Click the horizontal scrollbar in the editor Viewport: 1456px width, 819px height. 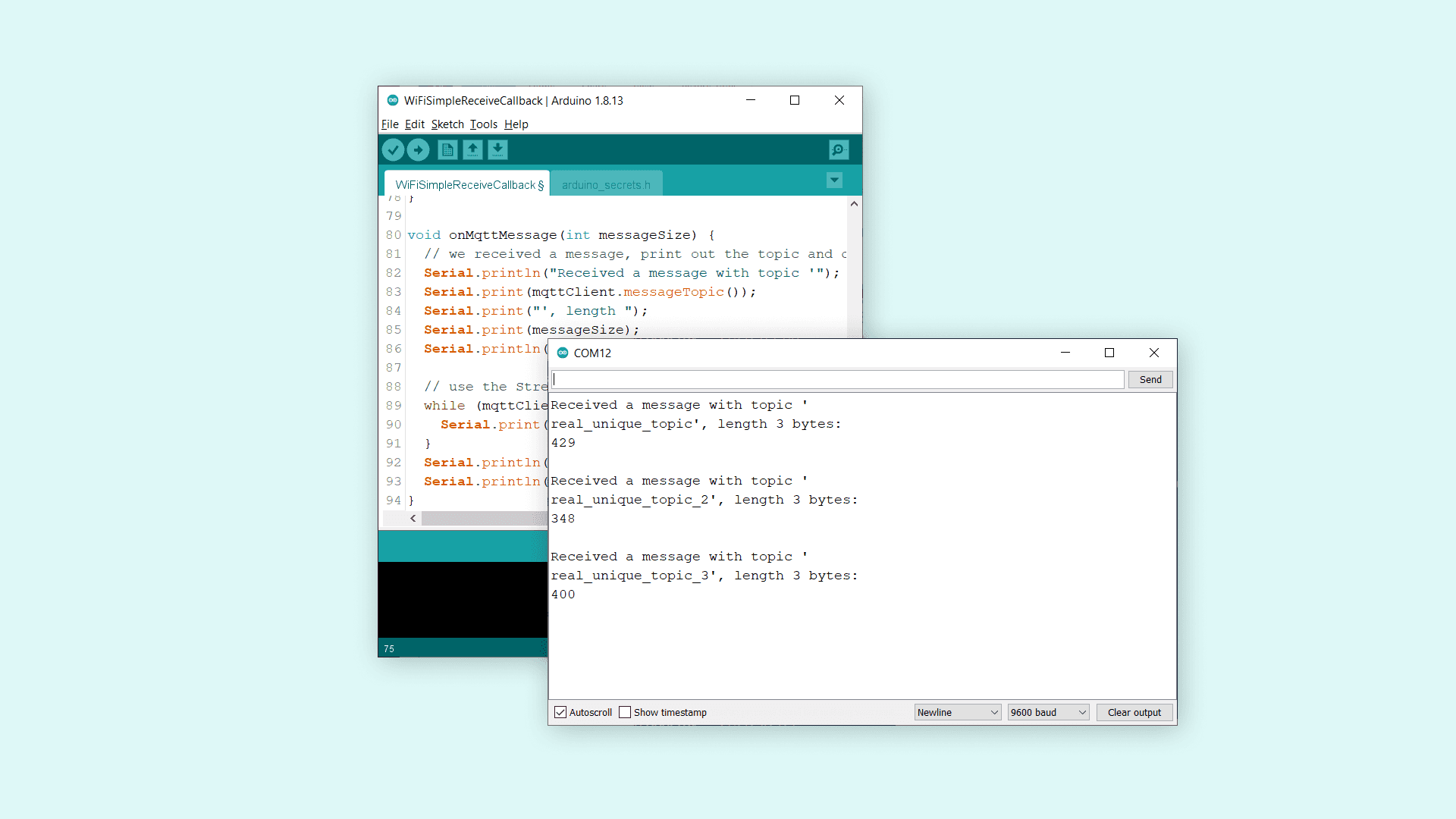click(x=482, y=518)
